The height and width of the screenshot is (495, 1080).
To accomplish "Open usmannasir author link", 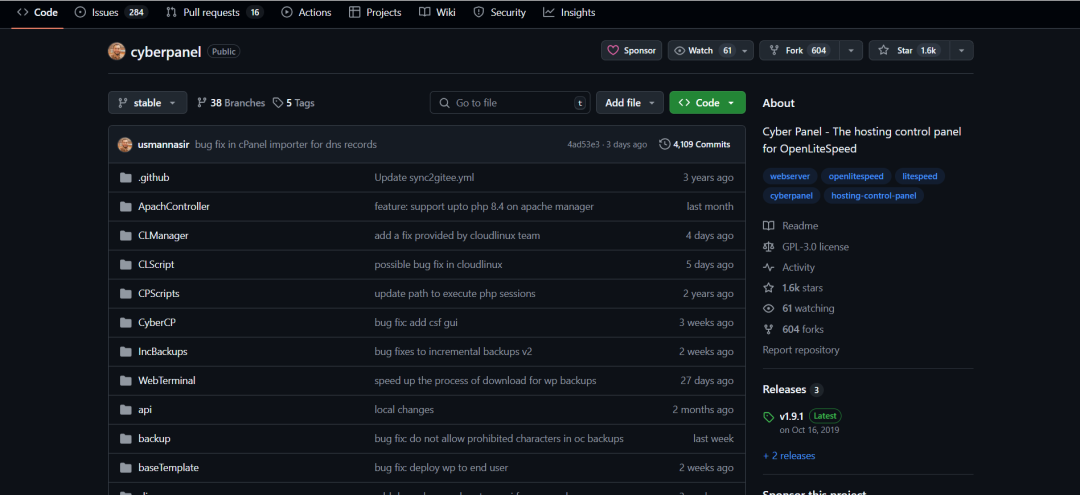I will click(163, 145).
